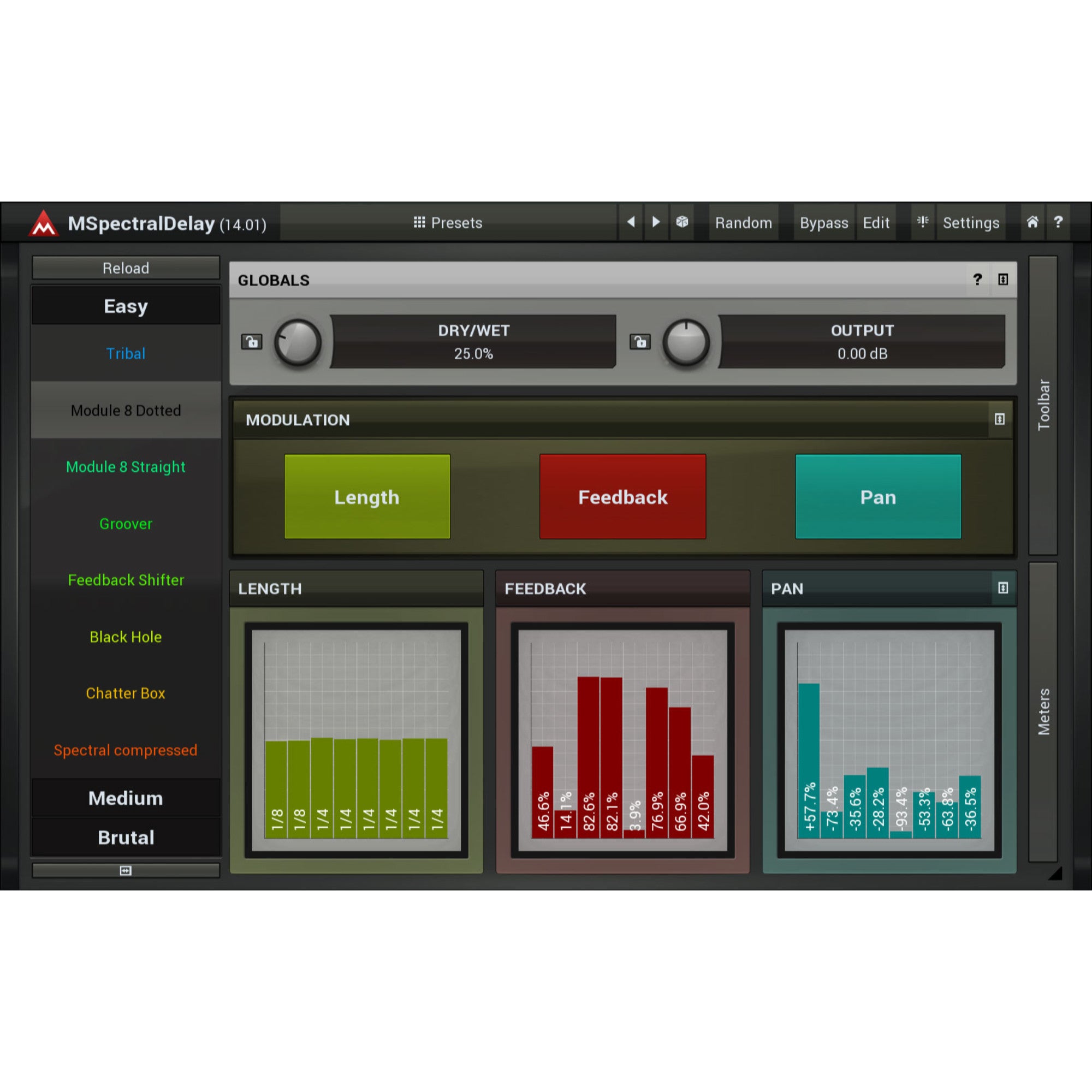
Task: Collapse the Pan panel with its corner icon
Action: pos(1002,588)
